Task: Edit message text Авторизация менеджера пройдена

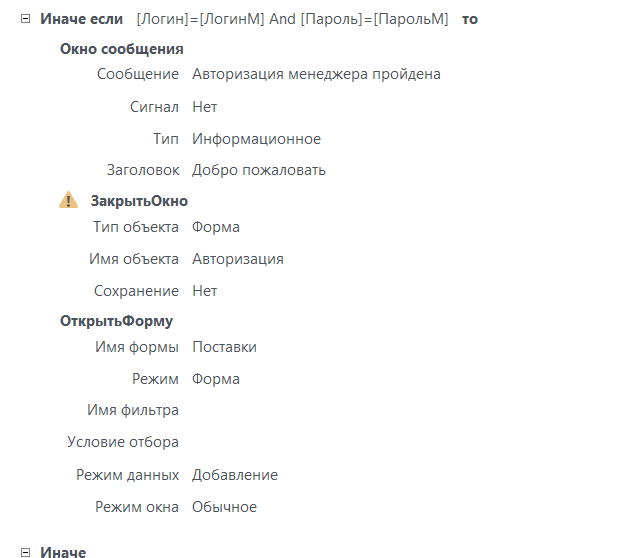Action: (316, 74)
